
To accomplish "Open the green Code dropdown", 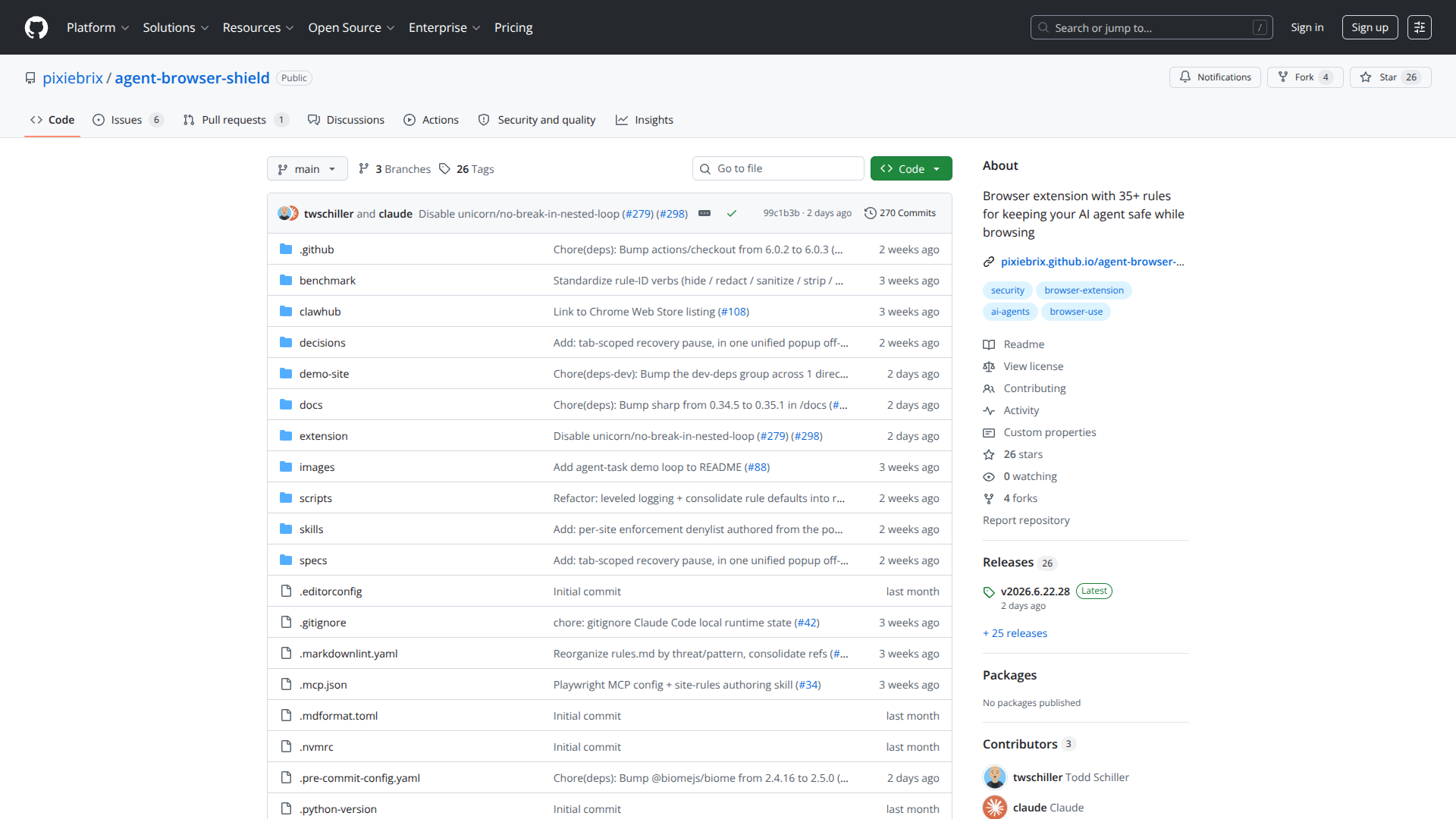I will [912, 168].
